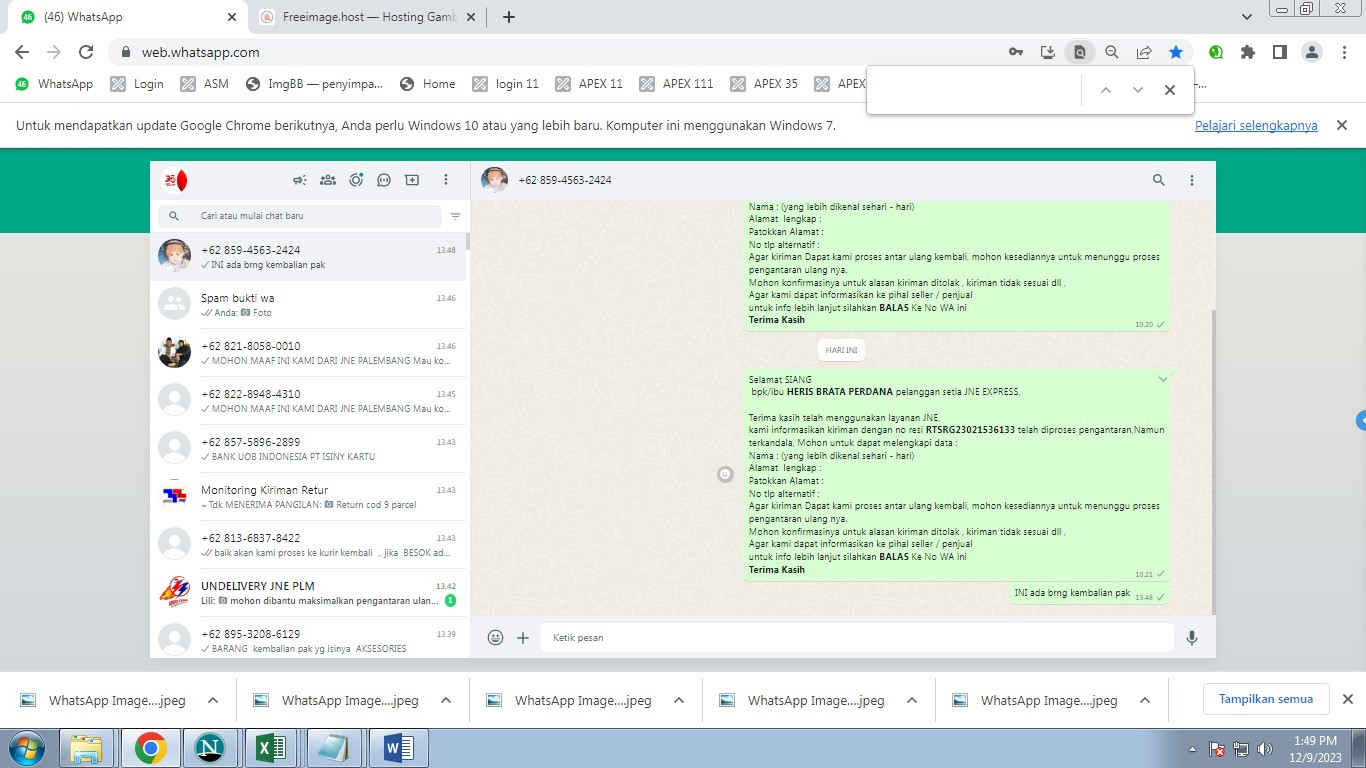Open chat +62 813-6837-8422
Viewport: 1366px width, 768px height.
coord(308,545)
